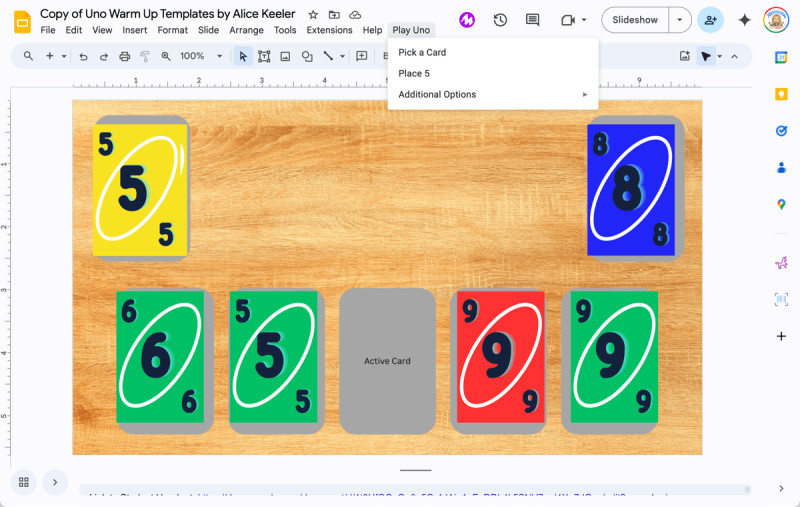Expand the Meet call dropdown arrow
The height and width of the screenshot is (507, 800).
[x=584, y=20]
